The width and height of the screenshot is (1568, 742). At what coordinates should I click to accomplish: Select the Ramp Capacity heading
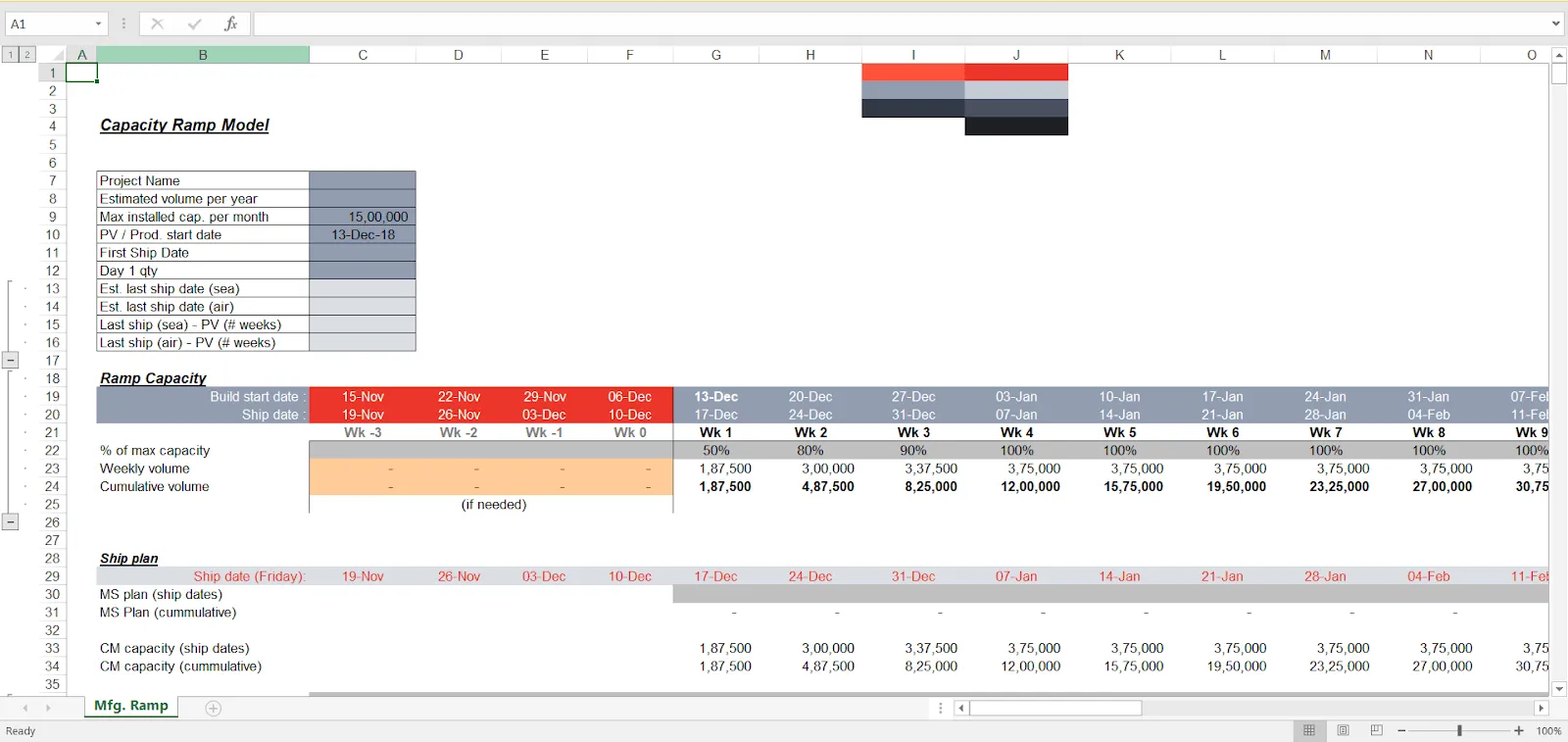click(153, 378)
